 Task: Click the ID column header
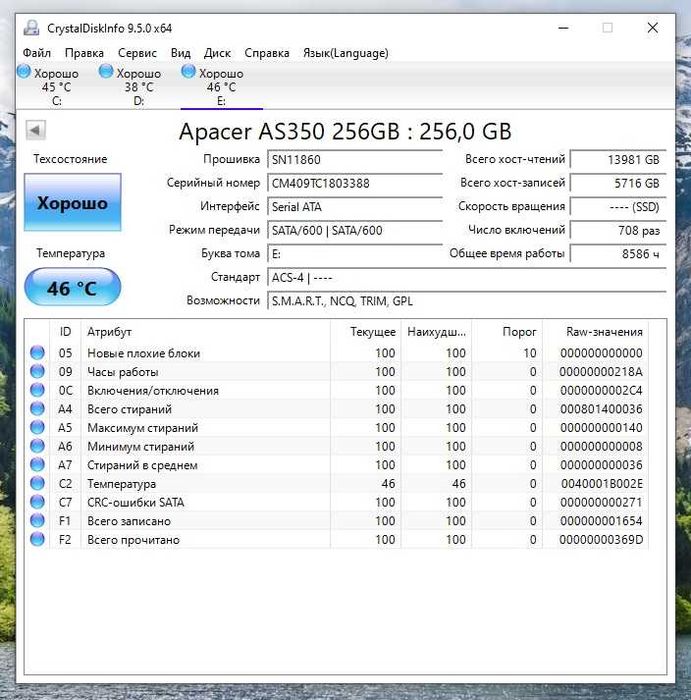click(65, 332)
